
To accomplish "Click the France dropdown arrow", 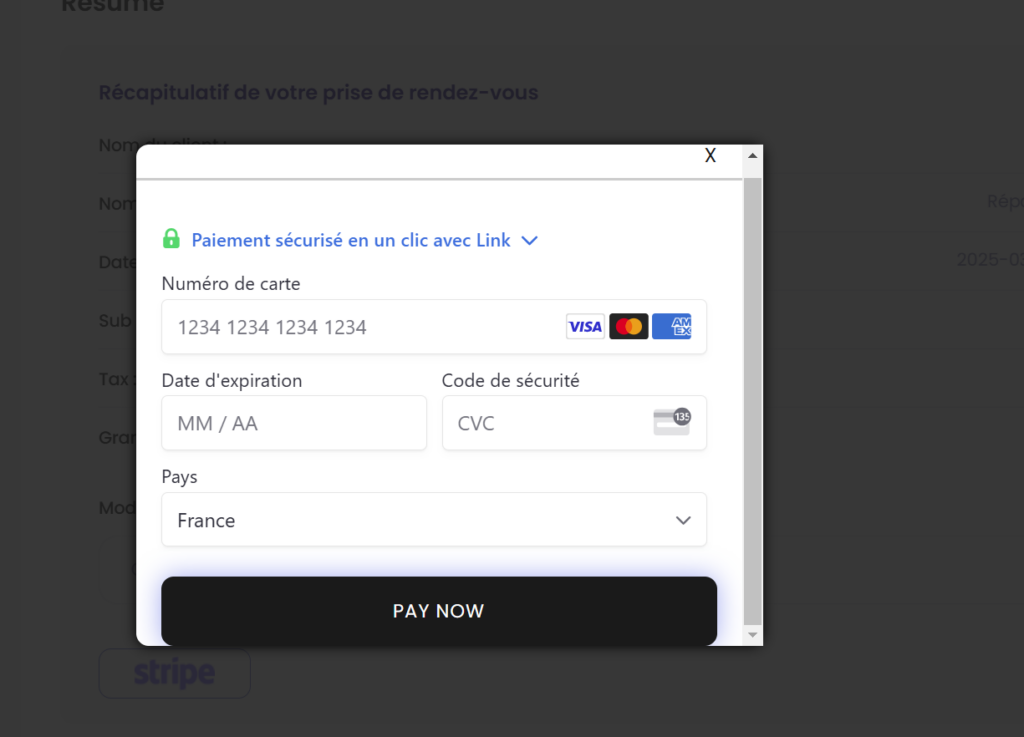I will (683, 520).
